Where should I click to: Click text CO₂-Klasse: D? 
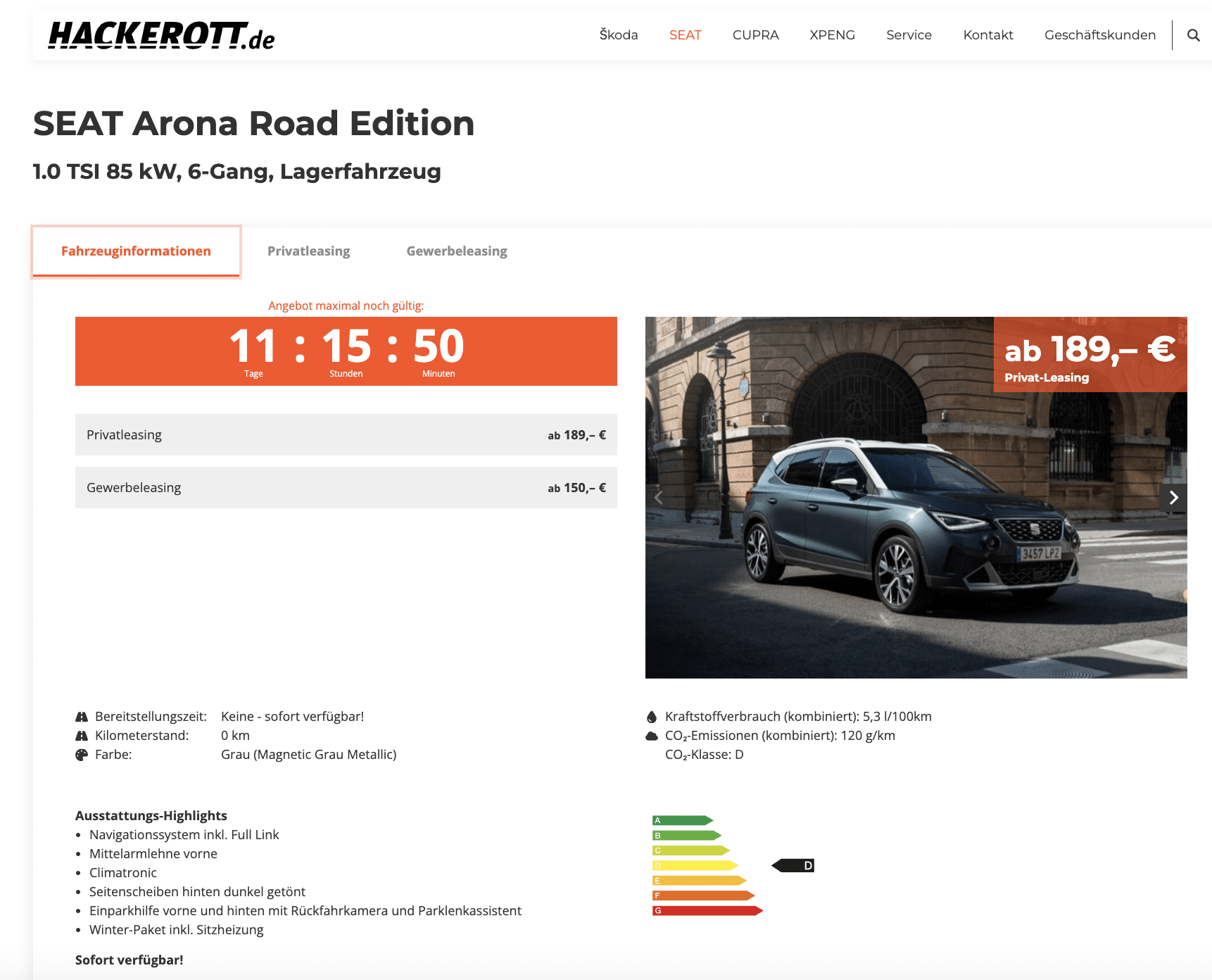[x=704, y=755]
